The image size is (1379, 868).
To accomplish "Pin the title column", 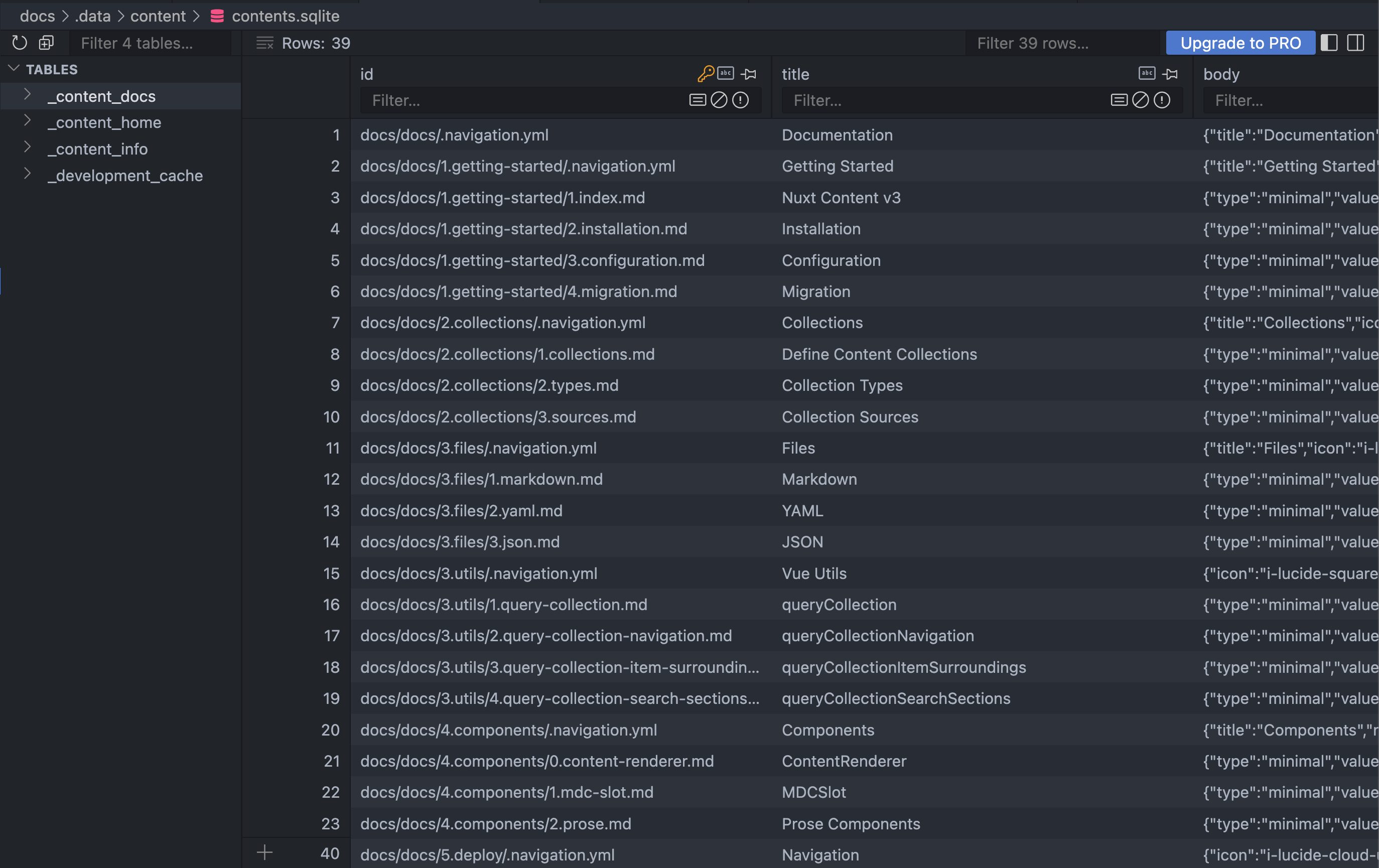I will (1170, 74).
